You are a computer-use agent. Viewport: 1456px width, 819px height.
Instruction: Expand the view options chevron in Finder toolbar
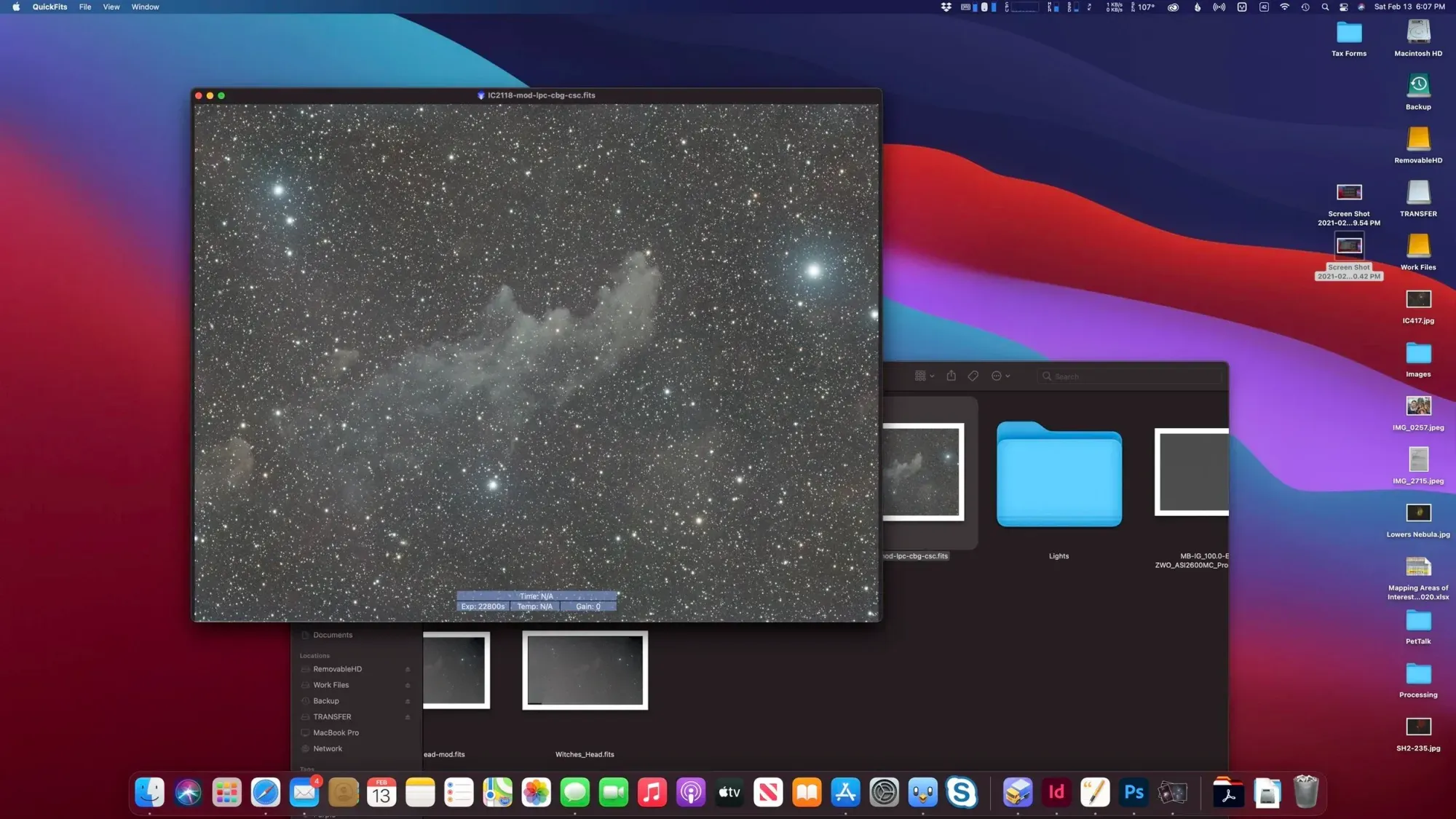tap(932, 376)
